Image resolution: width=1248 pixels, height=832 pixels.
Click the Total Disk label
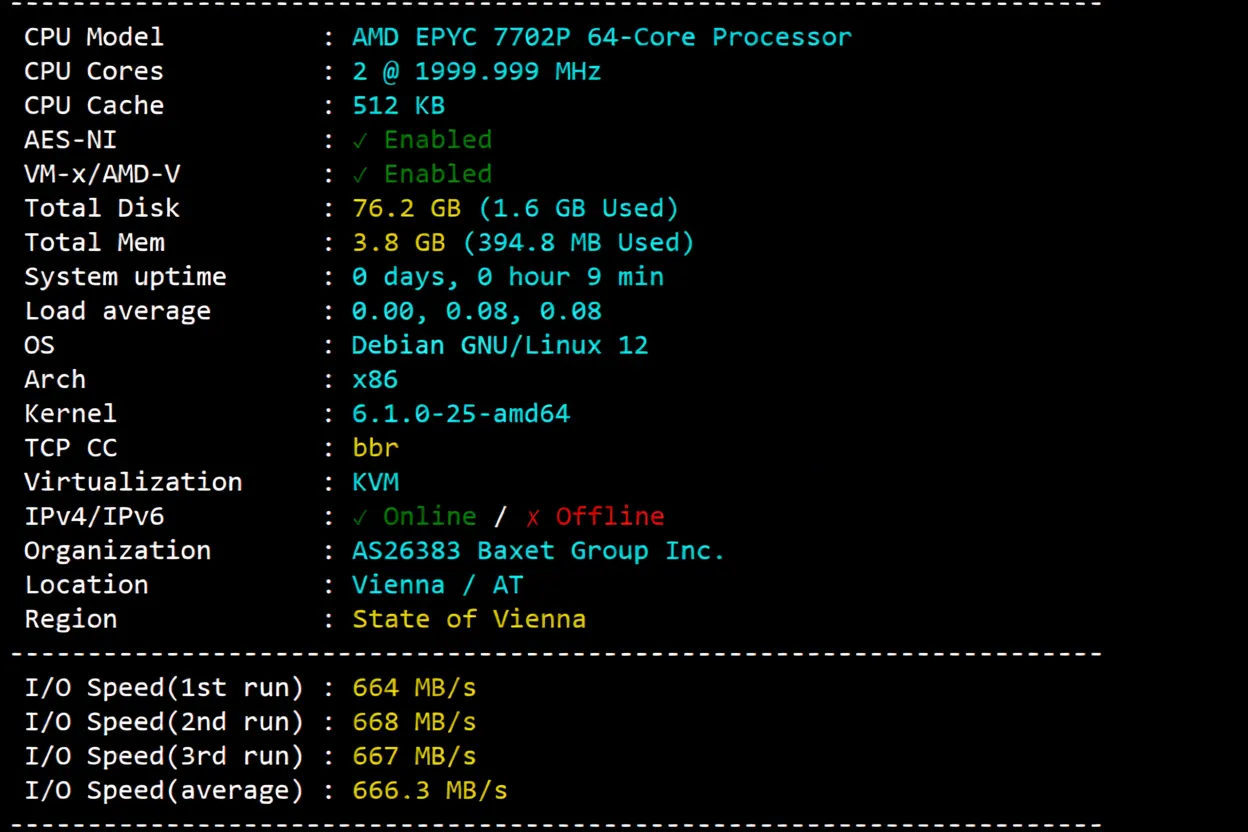tap(102, 208)
